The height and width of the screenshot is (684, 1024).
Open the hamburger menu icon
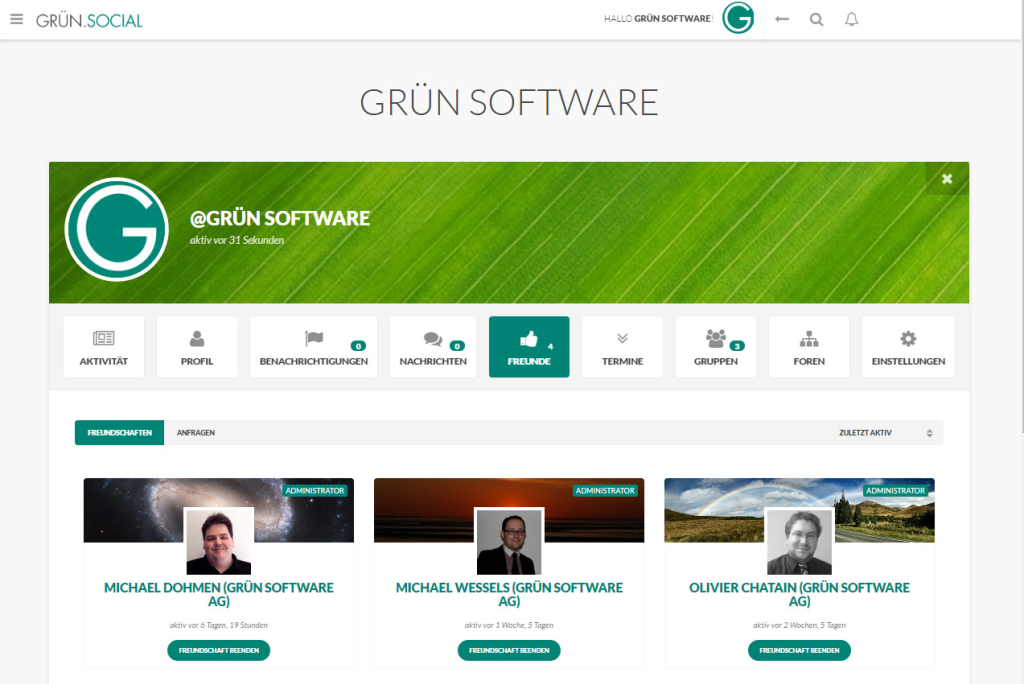[16, 19]
